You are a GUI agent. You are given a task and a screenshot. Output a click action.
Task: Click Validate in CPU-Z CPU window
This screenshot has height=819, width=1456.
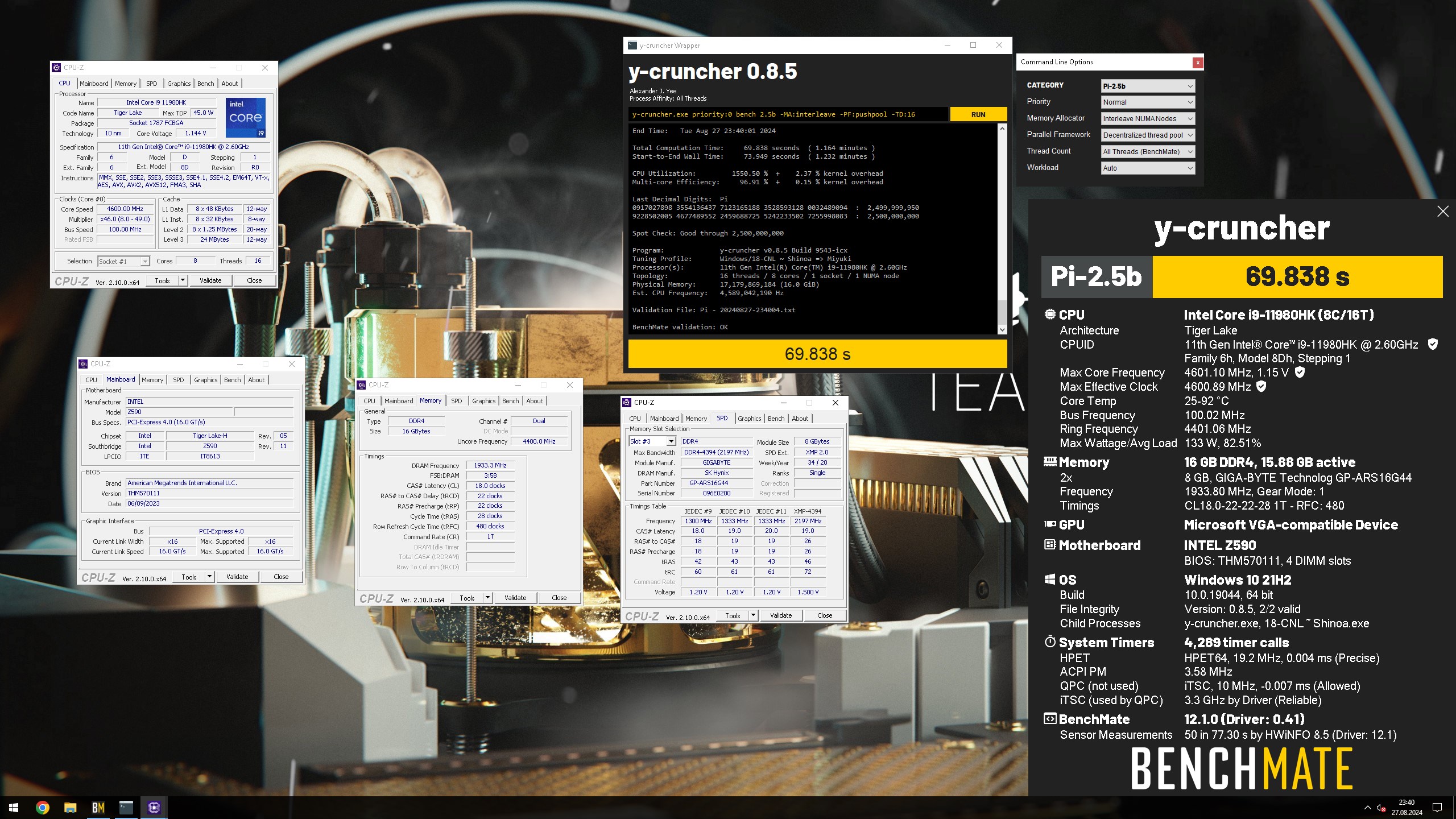coord(210,280)
